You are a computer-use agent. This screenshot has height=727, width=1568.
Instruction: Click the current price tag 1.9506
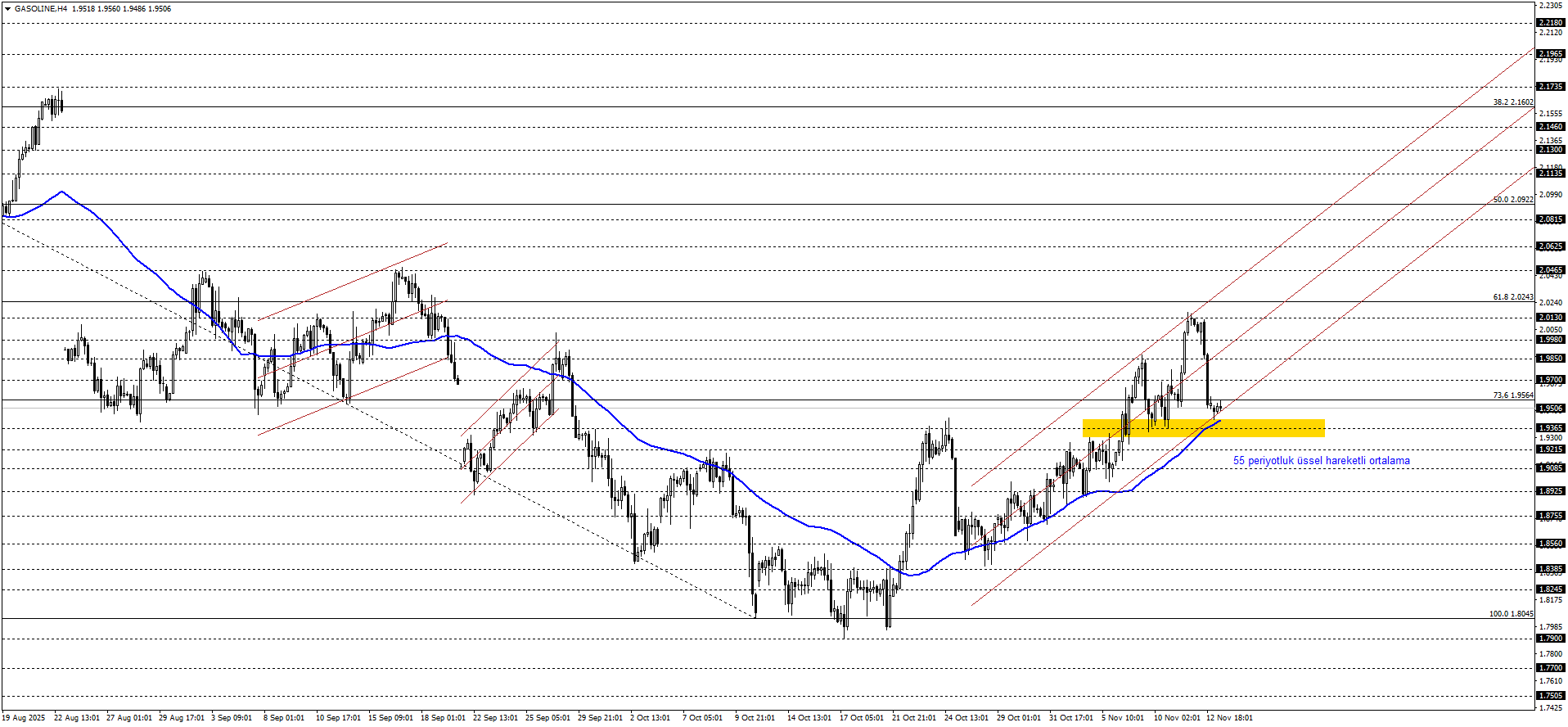(1550, 409)
